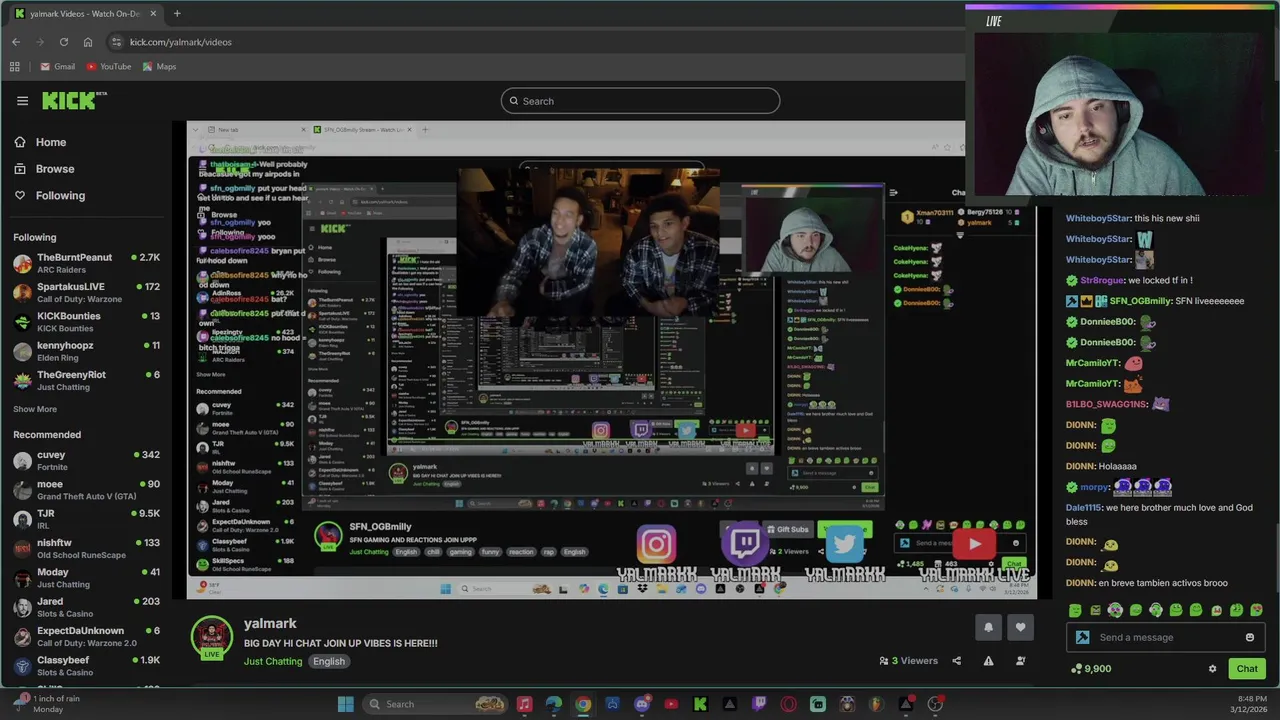Click yalmark streamer avatar below video
Viewport: 1280px width, 720px height.
[212, 637]
